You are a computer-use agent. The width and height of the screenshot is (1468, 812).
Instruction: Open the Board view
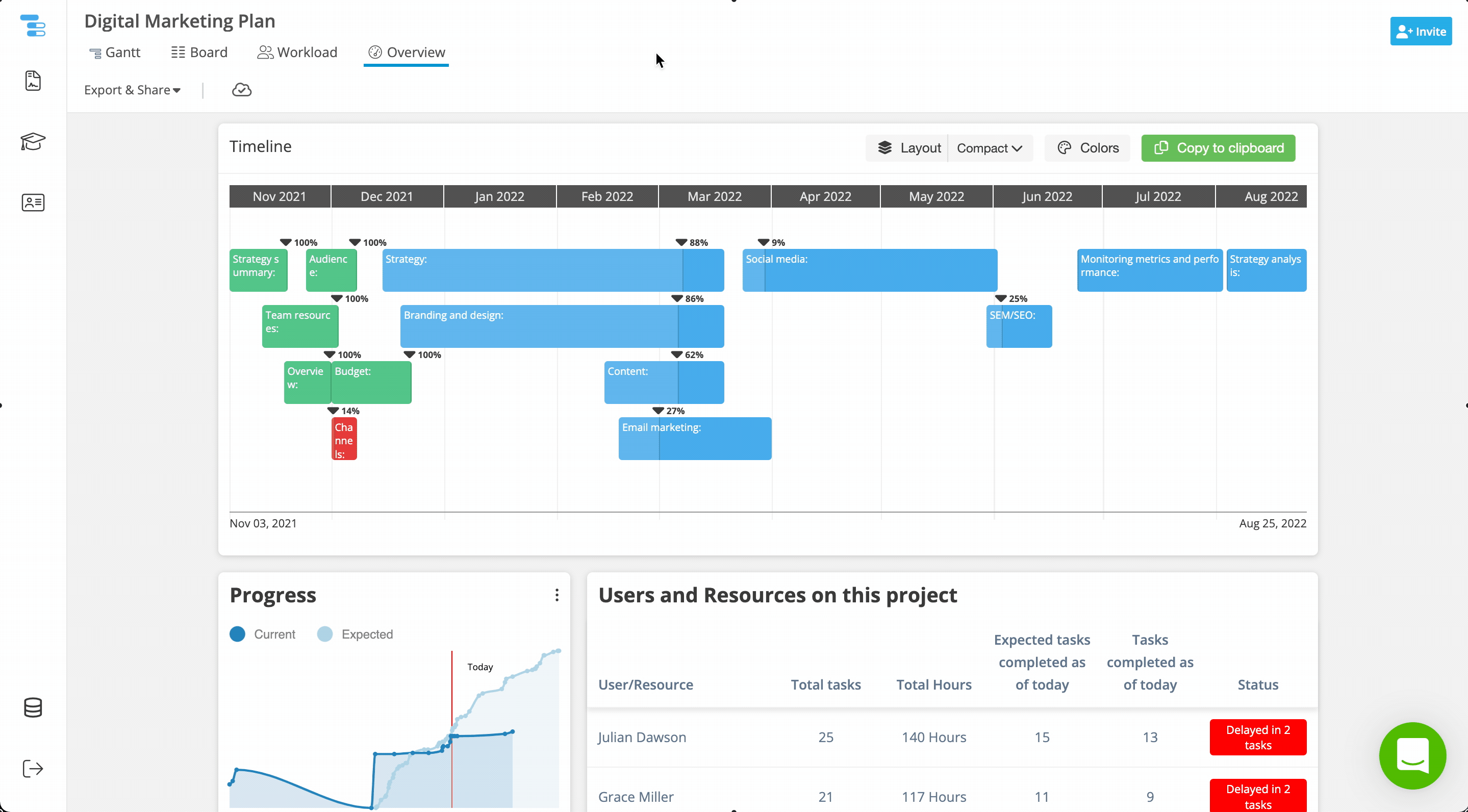tap(199, 52)
